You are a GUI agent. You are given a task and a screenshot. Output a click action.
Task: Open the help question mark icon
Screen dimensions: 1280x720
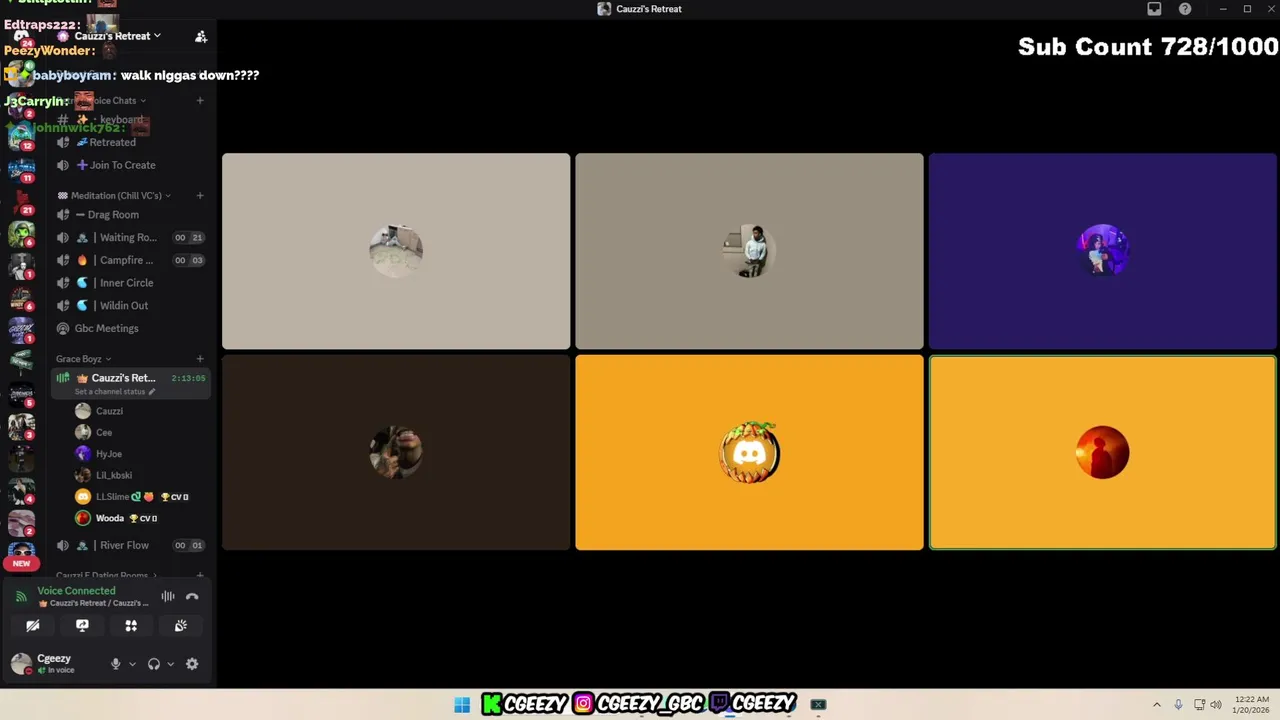point(1185,9)
